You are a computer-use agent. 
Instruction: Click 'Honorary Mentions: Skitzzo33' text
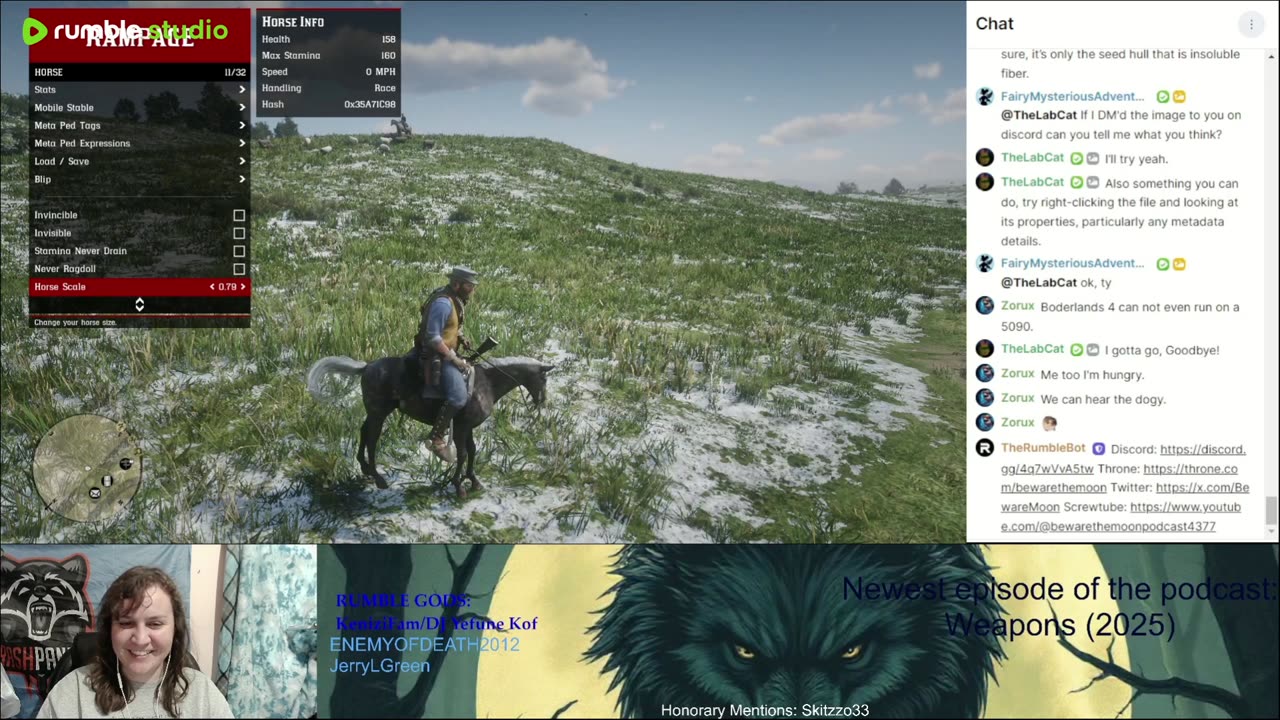(x=765, y=711)
